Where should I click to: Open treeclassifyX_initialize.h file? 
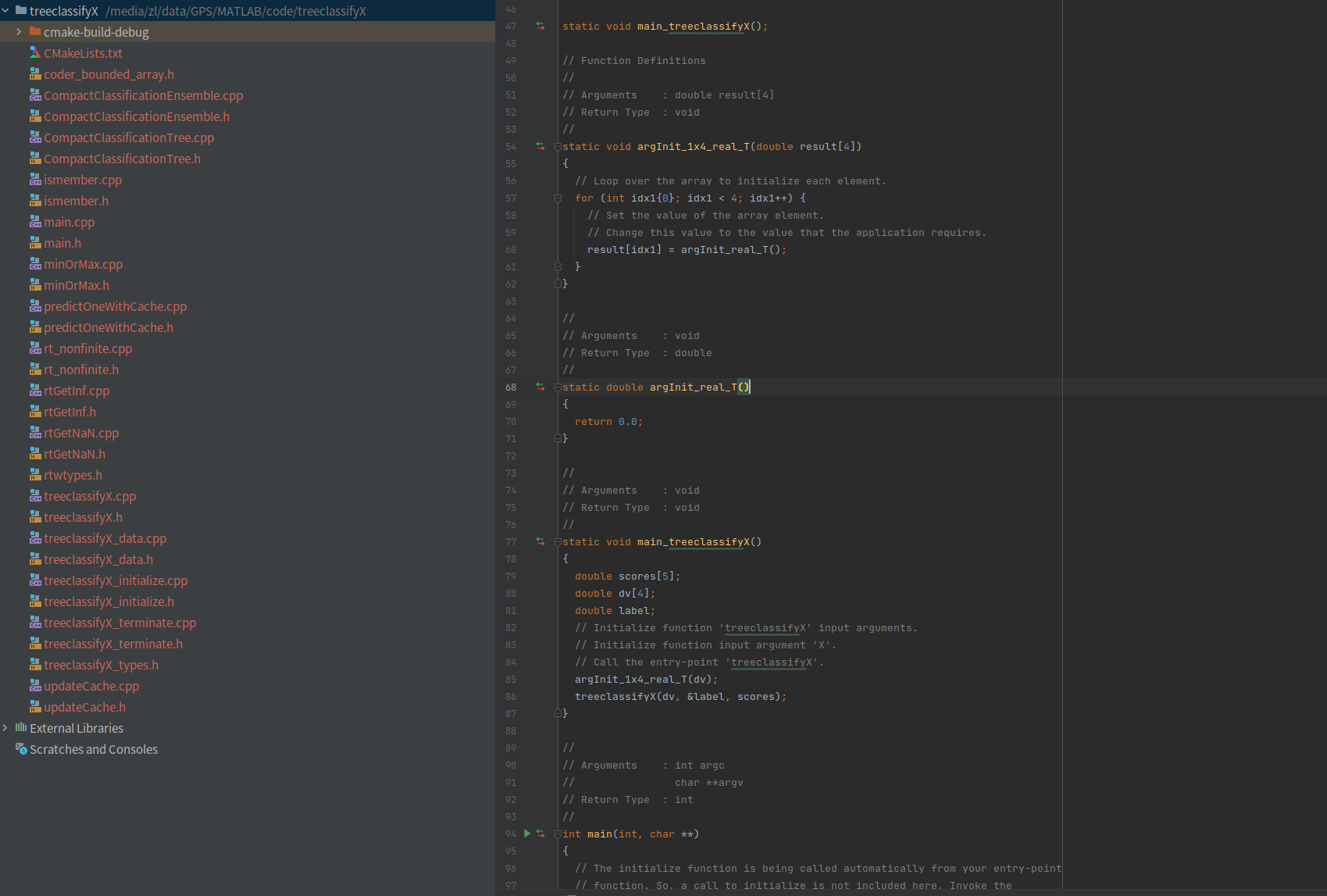[x=109, y=601]
